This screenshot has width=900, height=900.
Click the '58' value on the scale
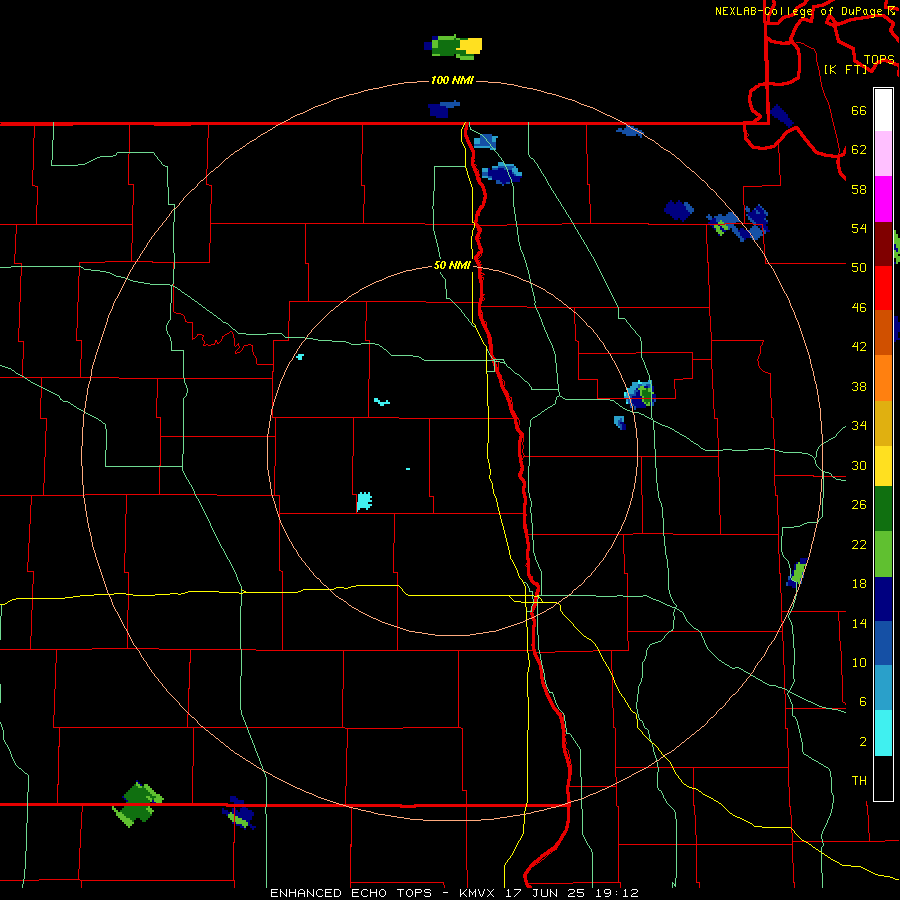pos(859,189)
